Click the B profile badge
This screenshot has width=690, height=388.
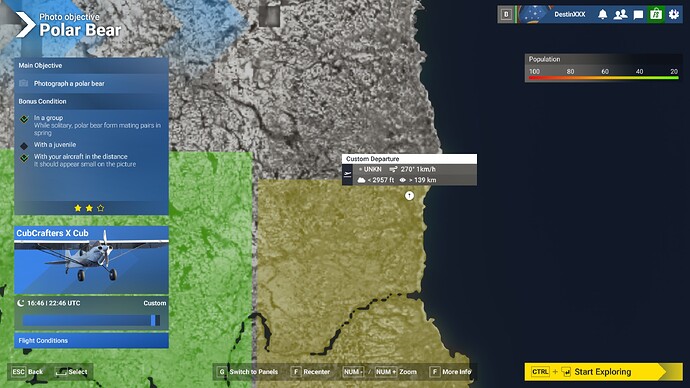(x=506, y=14)
